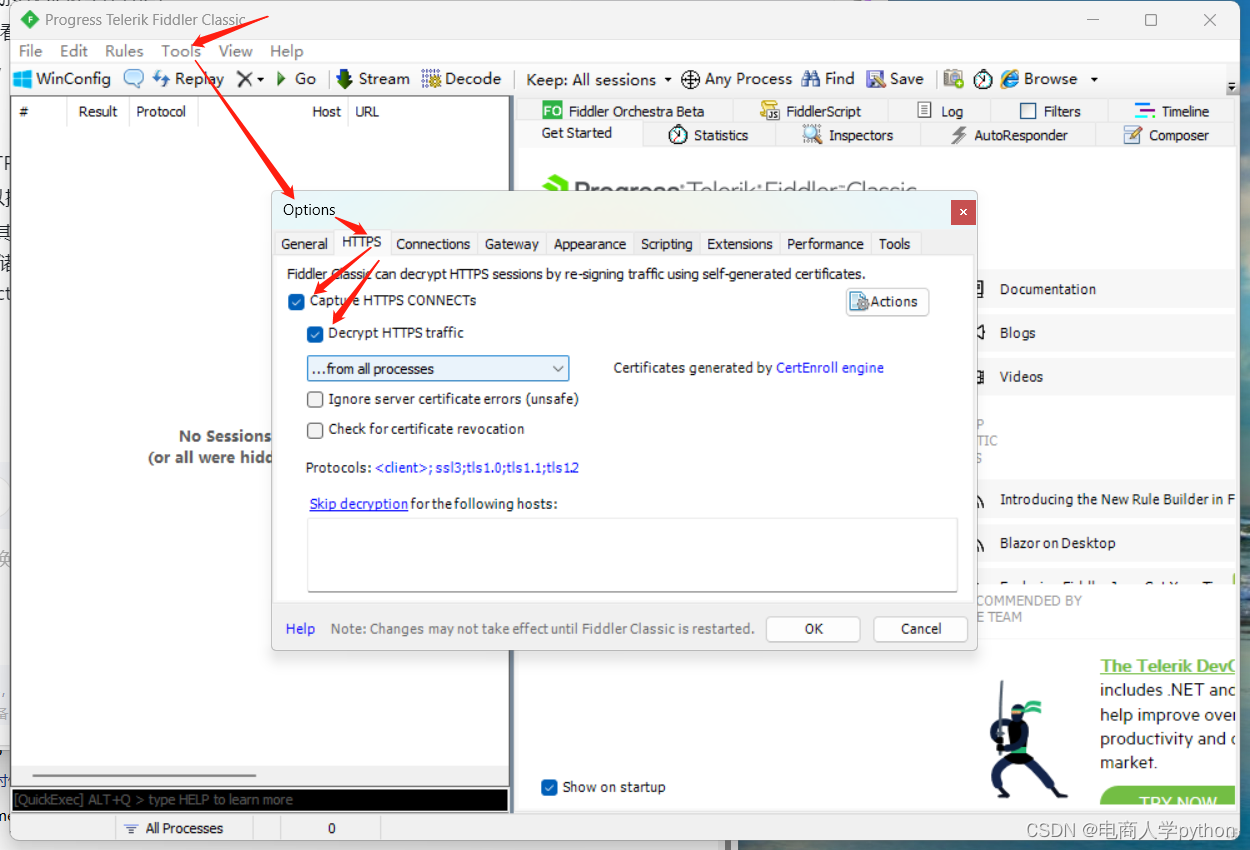
Task: Save sessions with Save icon
Action: [895, 79]
